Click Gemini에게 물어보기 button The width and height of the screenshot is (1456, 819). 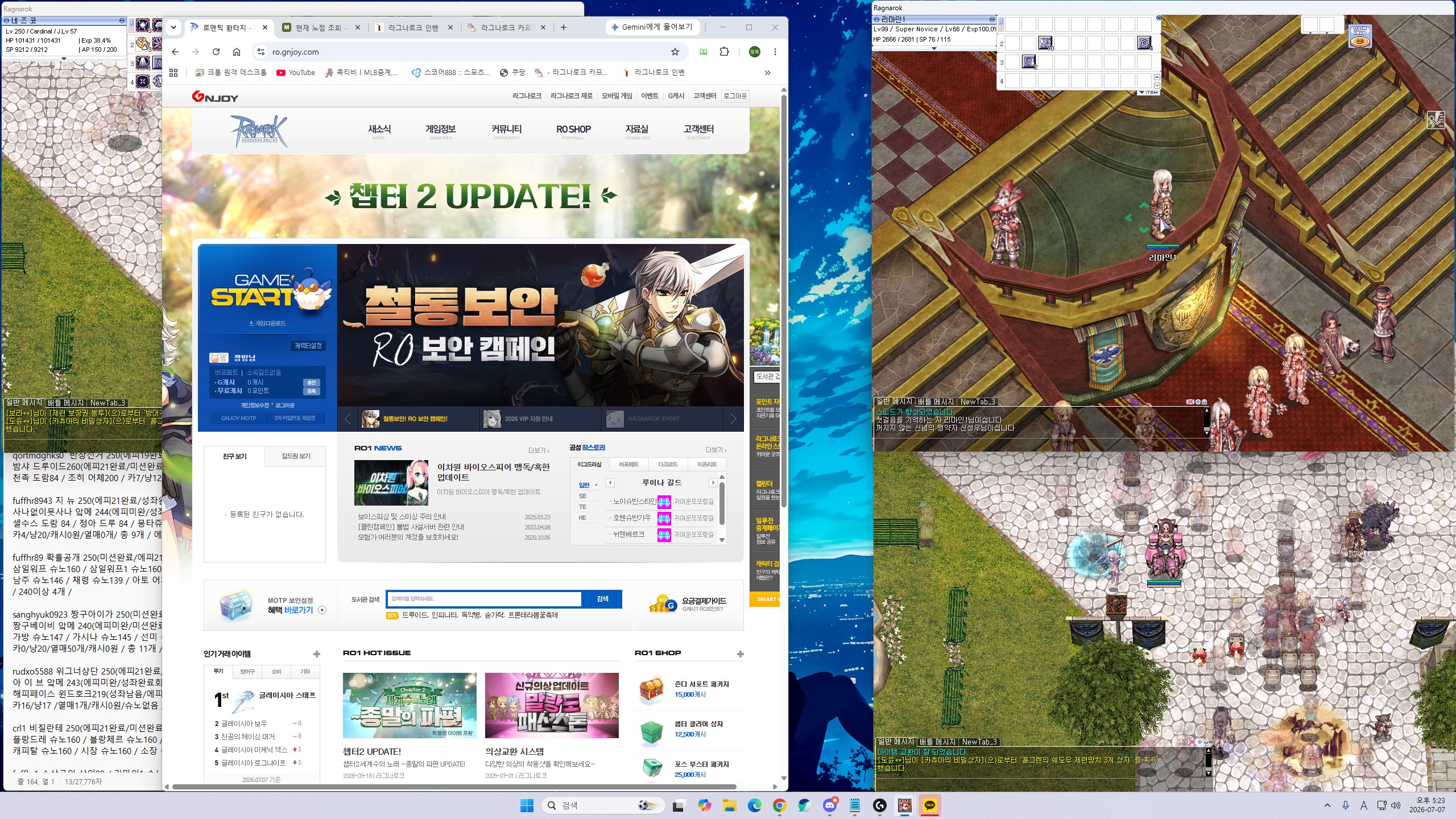(652, 27)
